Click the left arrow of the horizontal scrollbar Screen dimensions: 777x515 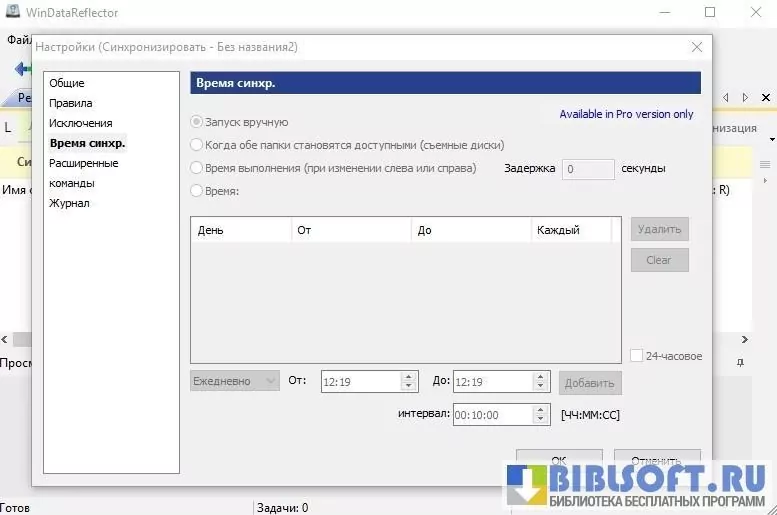(5, 340)
